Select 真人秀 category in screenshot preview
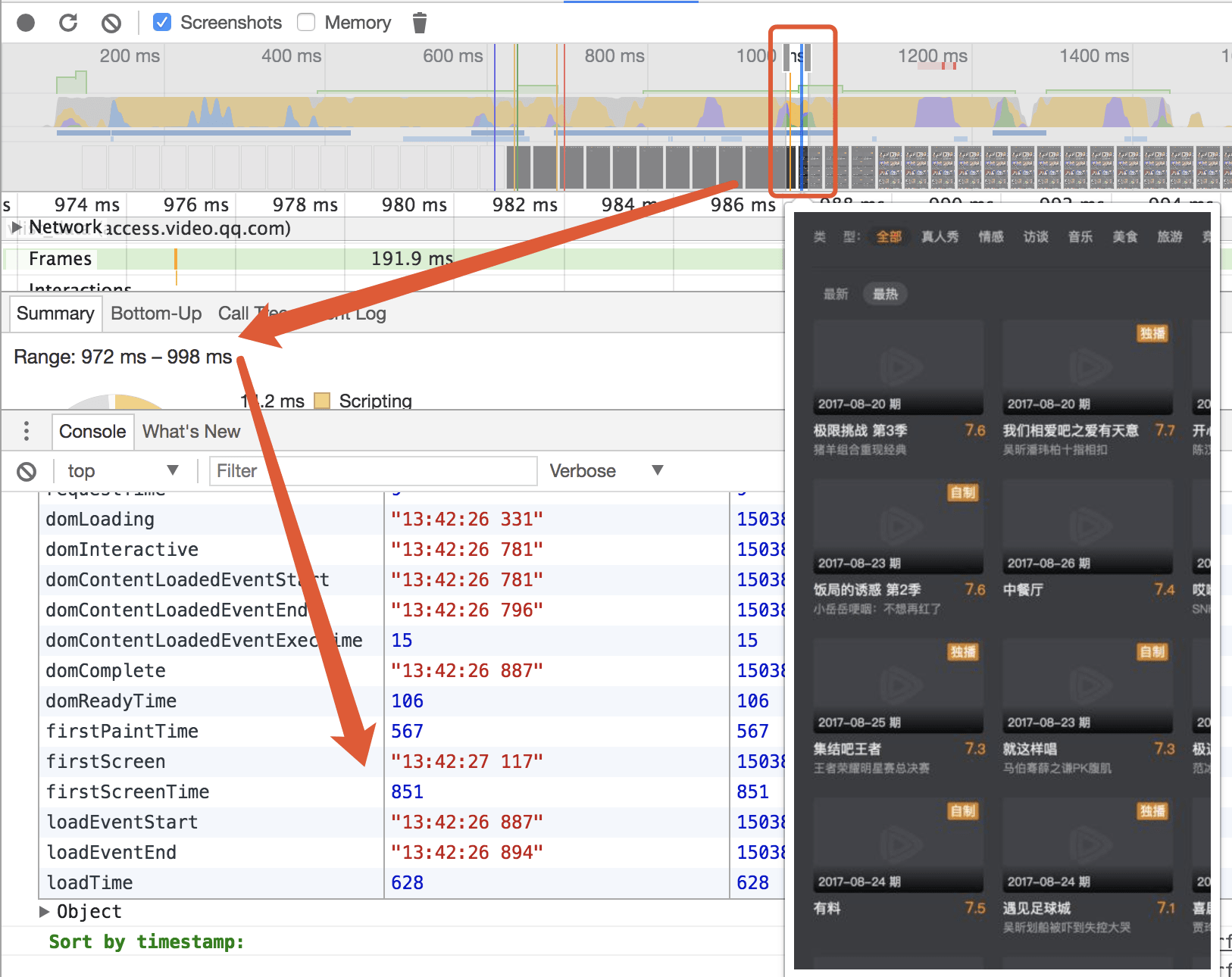Image resolution: width=1232 pixels, height=977 pixels. (940, 237)
